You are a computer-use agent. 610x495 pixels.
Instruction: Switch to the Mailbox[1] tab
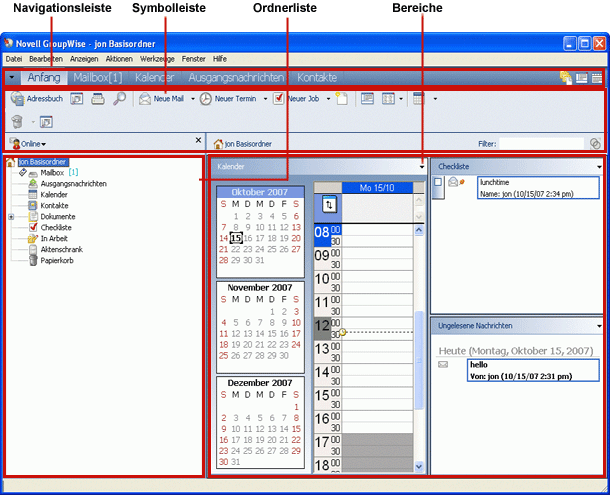coord(98,77)
